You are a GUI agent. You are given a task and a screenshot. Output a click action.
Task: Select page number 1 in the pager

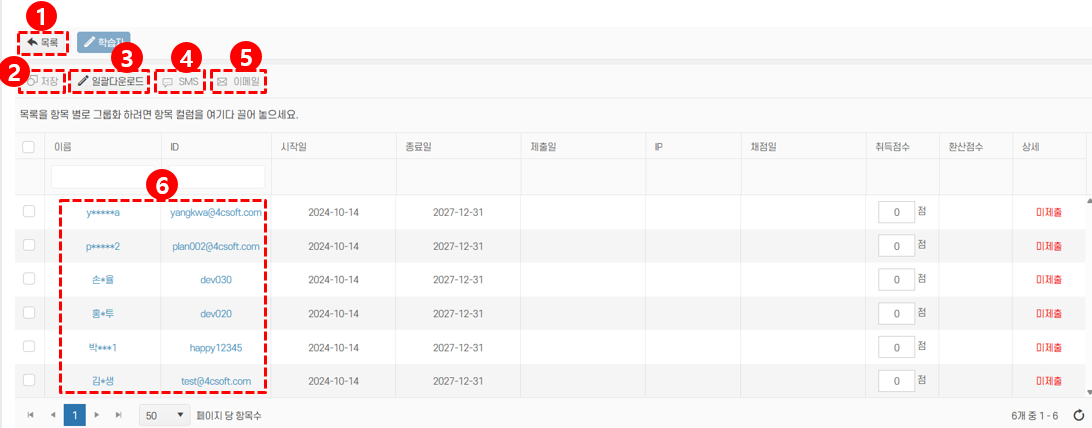tap(74, 415)
